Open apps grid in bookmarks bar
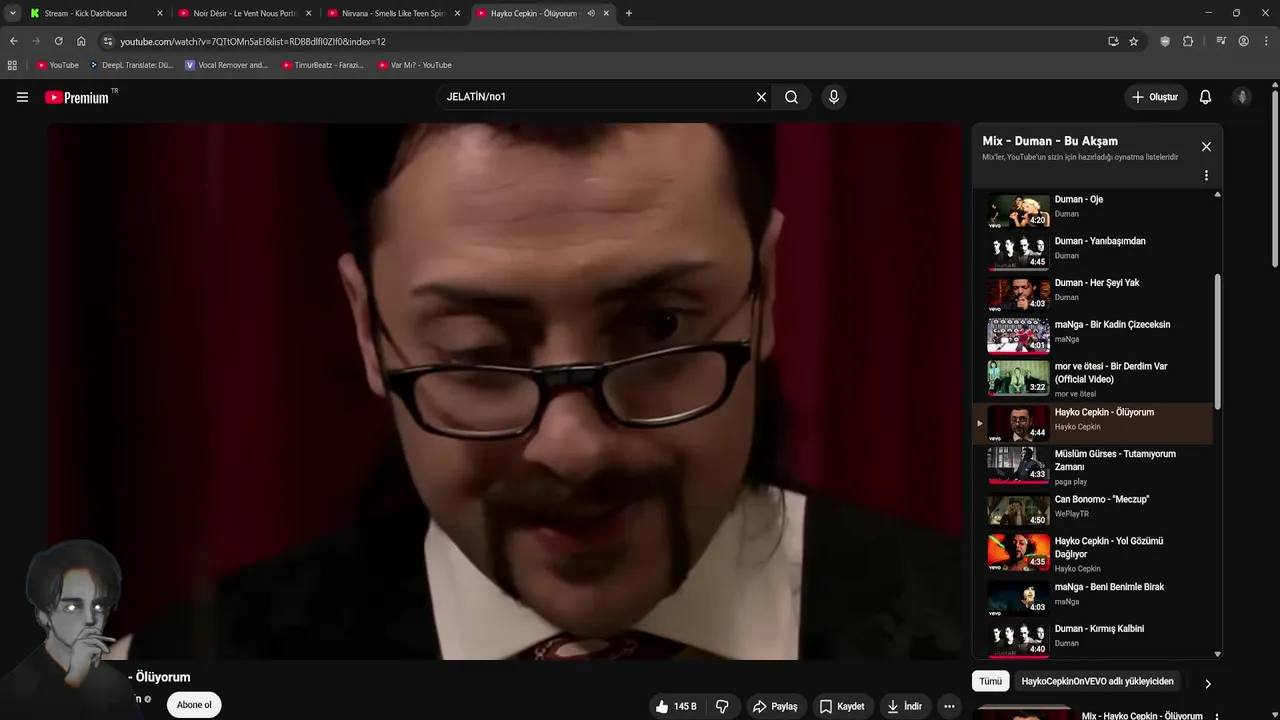The image size is (1280, 720). pos(12,65)
